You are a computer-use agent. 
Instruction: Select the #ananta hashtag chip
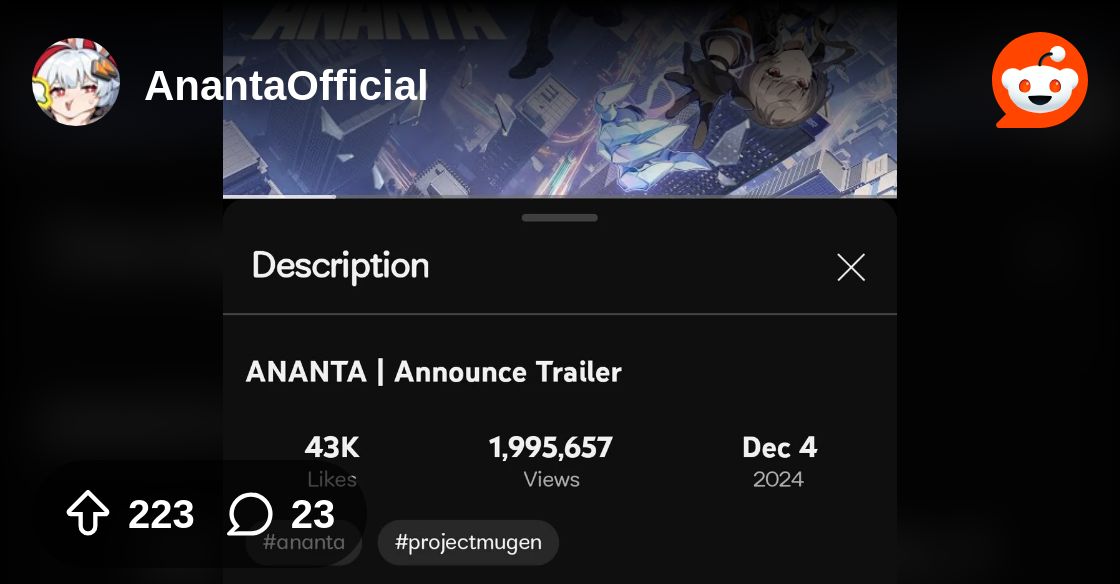point(304,543)
